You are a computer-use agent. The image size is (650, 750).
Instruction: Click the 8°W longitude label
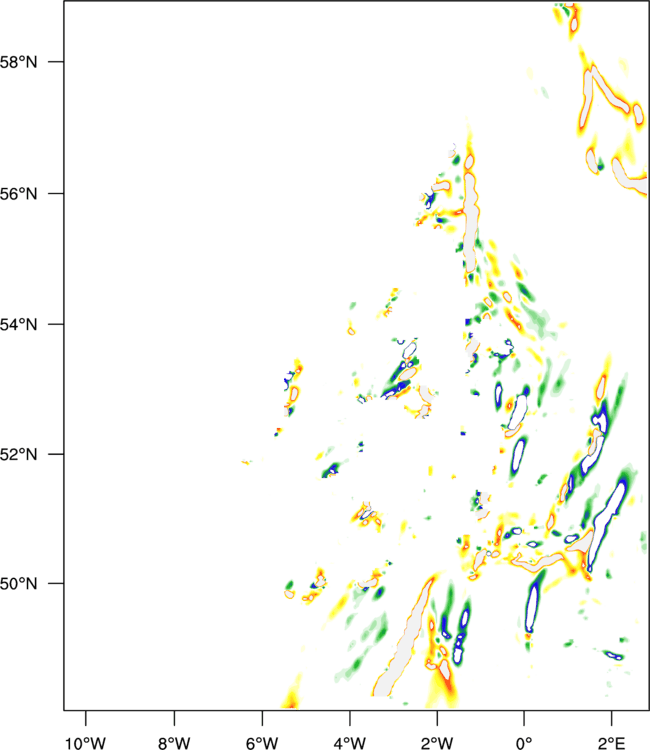[x=174, y=743]
